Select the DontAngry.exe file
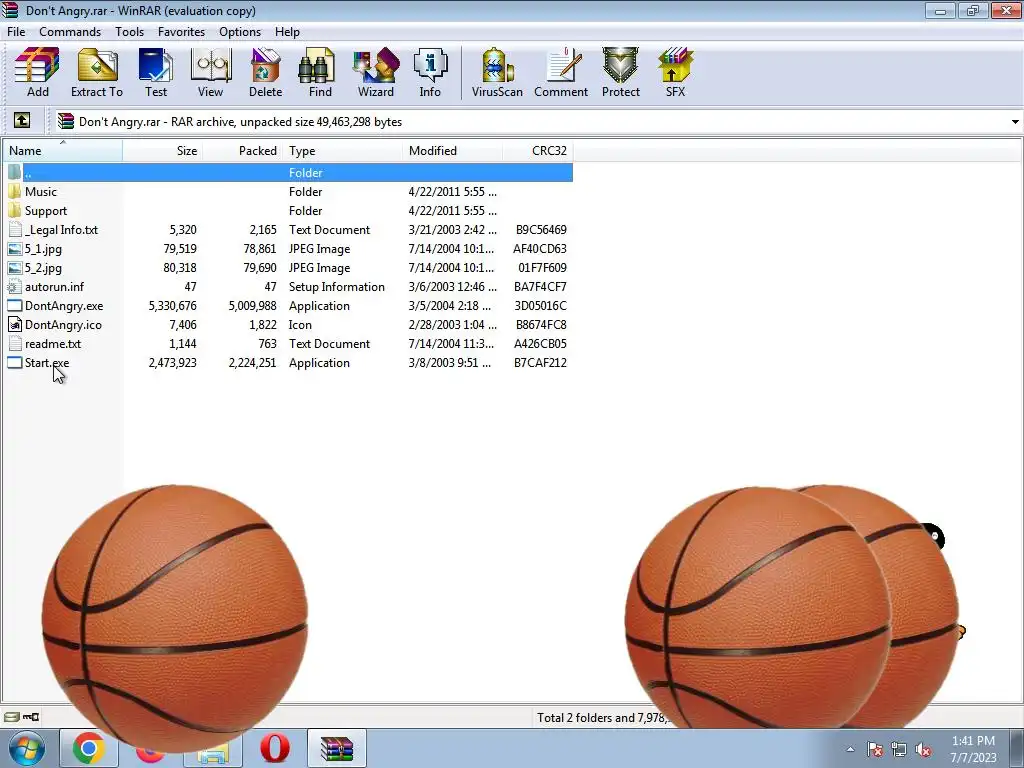 [x=63, y=306]
